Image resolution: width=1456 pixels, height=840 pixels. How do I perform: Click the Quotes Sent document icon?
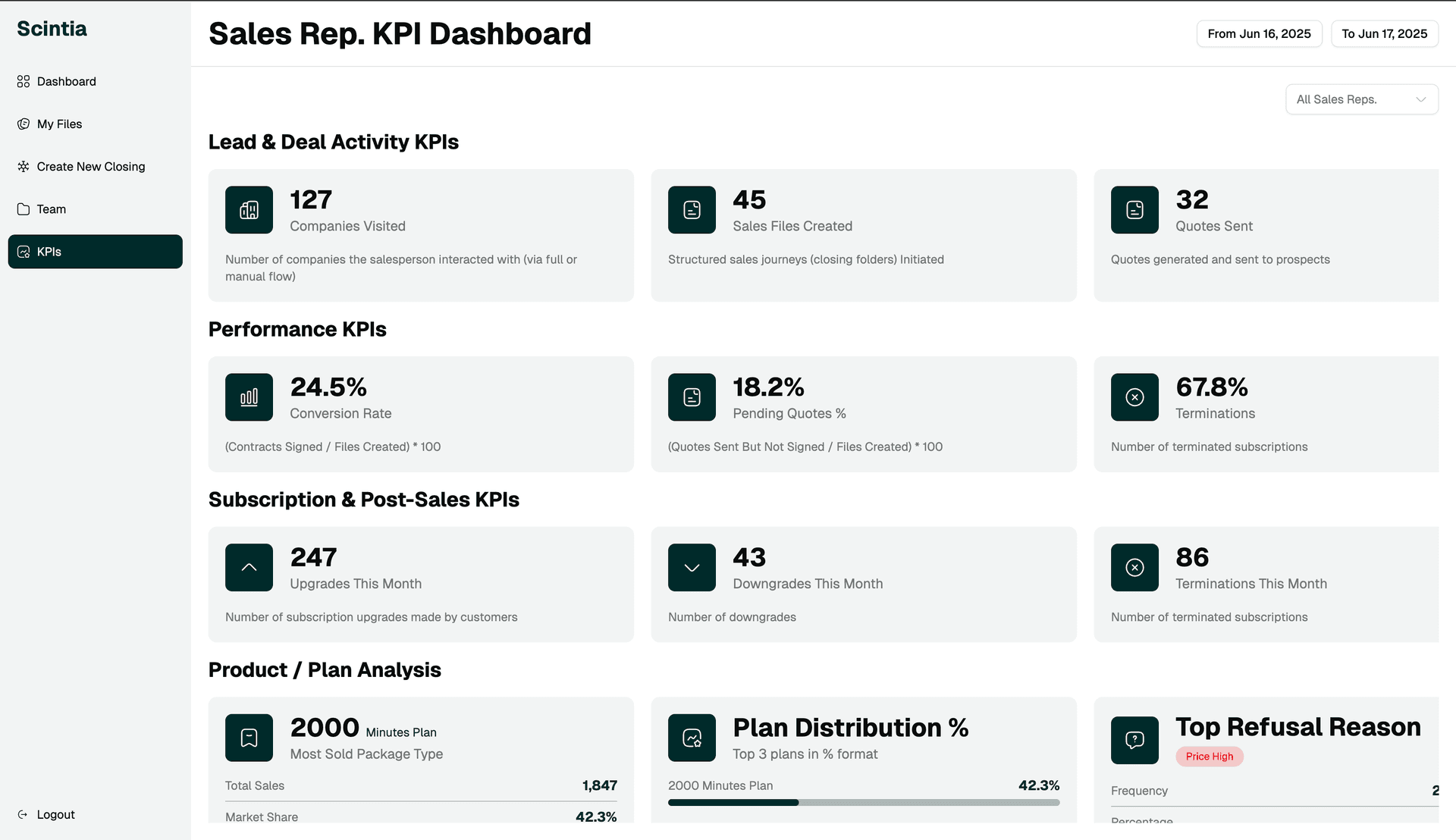1134,210
